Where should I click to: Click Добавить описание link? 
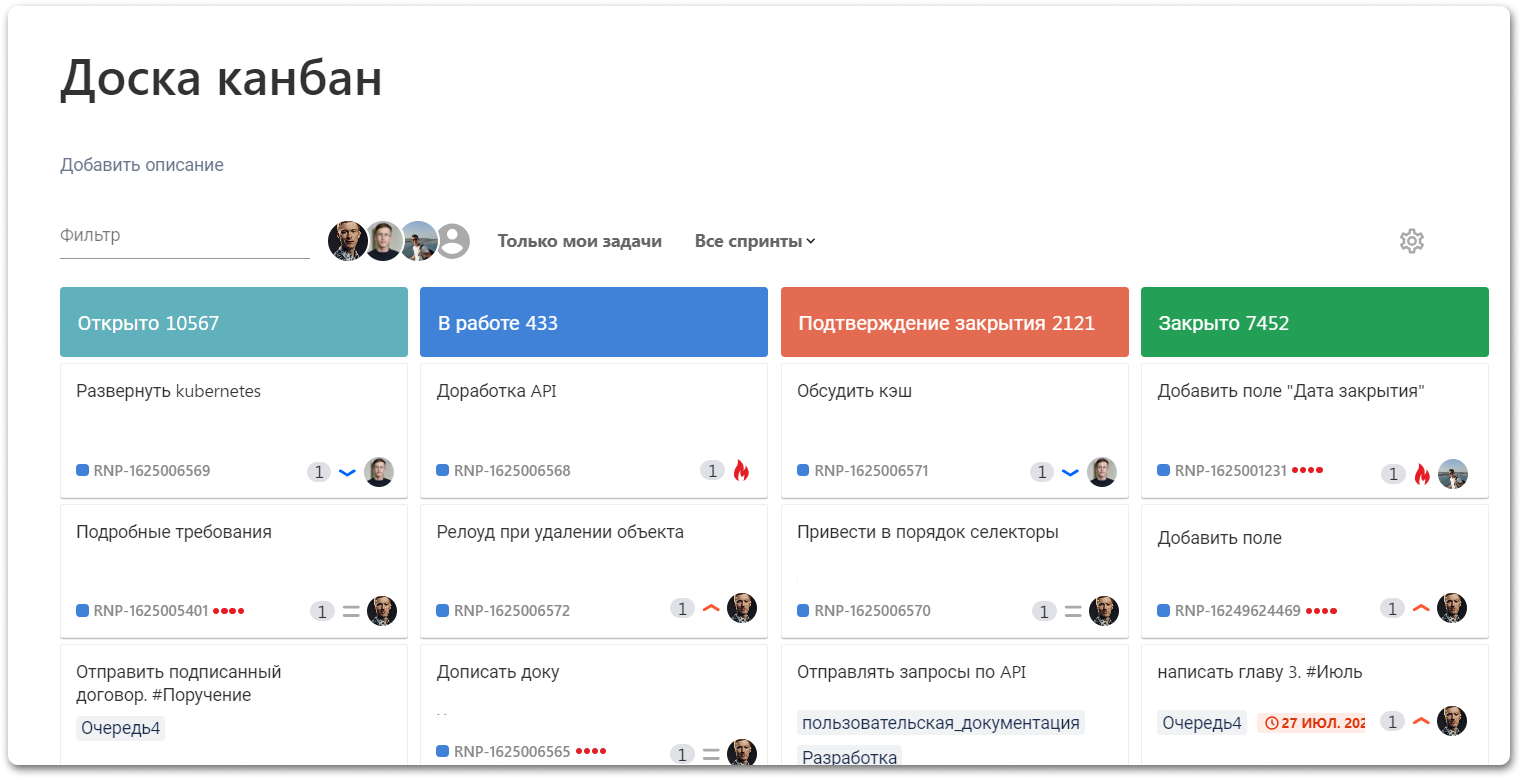click(142, 165)
